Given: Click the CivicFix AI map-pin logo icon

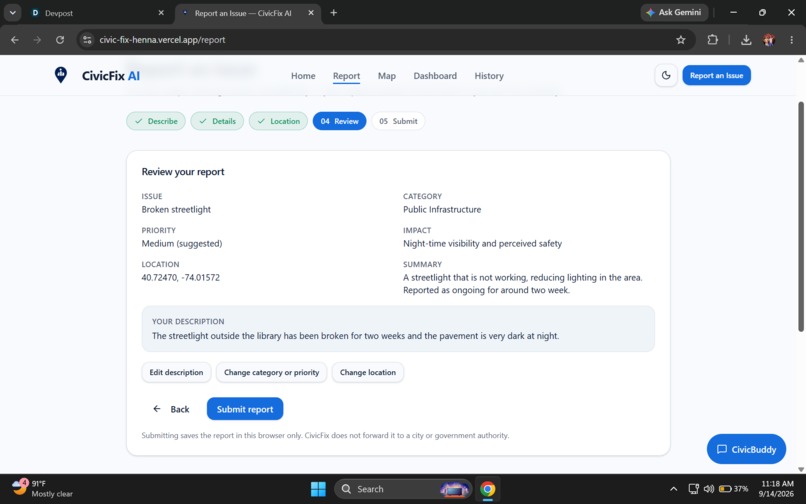Looking at the screenshot, I should click(x=61, y=75).
